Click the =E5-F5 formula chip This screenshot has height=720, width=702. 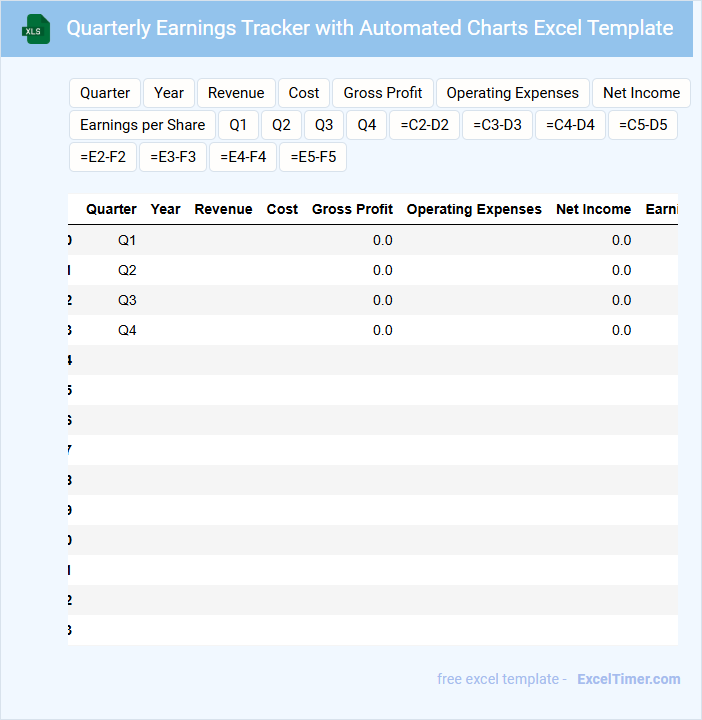tap(313, 157)
